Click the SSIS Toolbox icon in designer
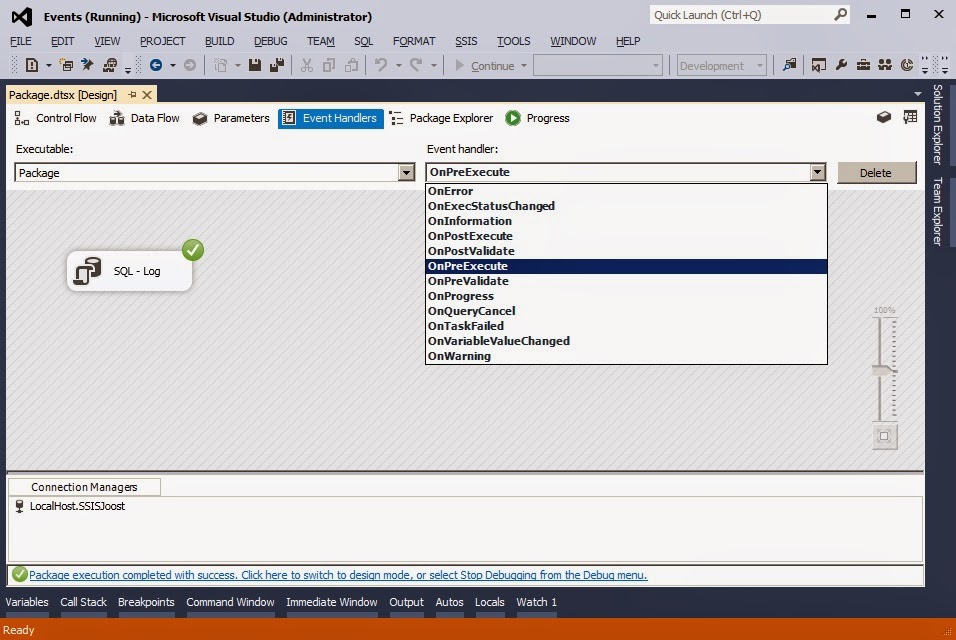 [883, 117]
